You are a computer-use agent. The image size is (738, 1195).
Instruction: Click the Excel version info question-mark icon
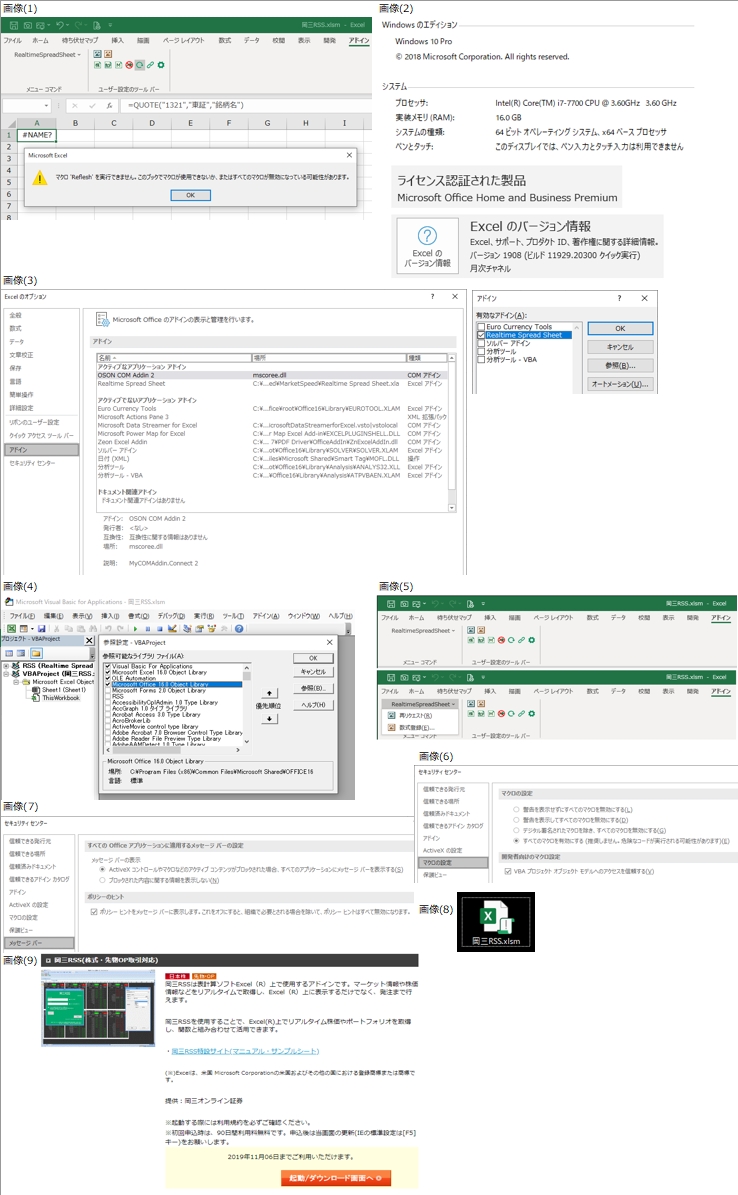pyautogui.click(x=426, y=237)
